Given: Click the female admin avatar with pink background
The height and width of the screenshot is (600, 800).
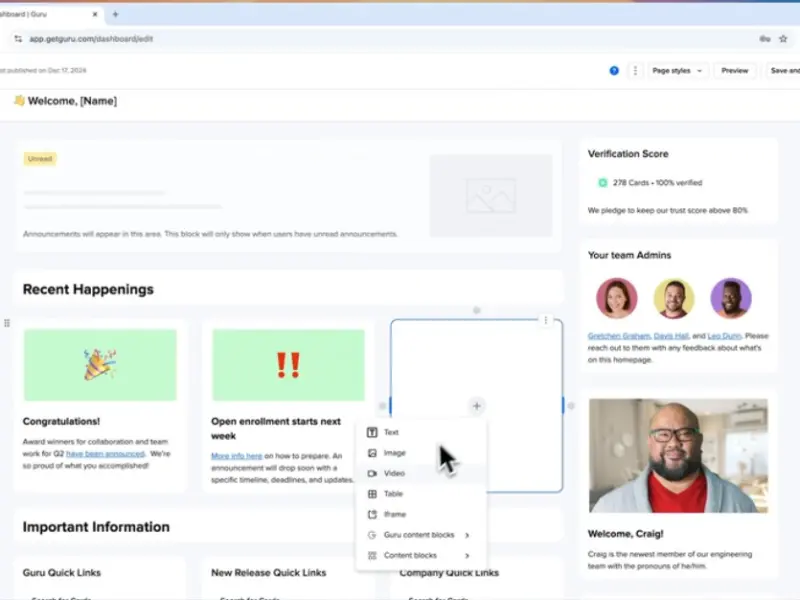Looking at the screenshot, I should pyautogui.click(x=616, y=298).
